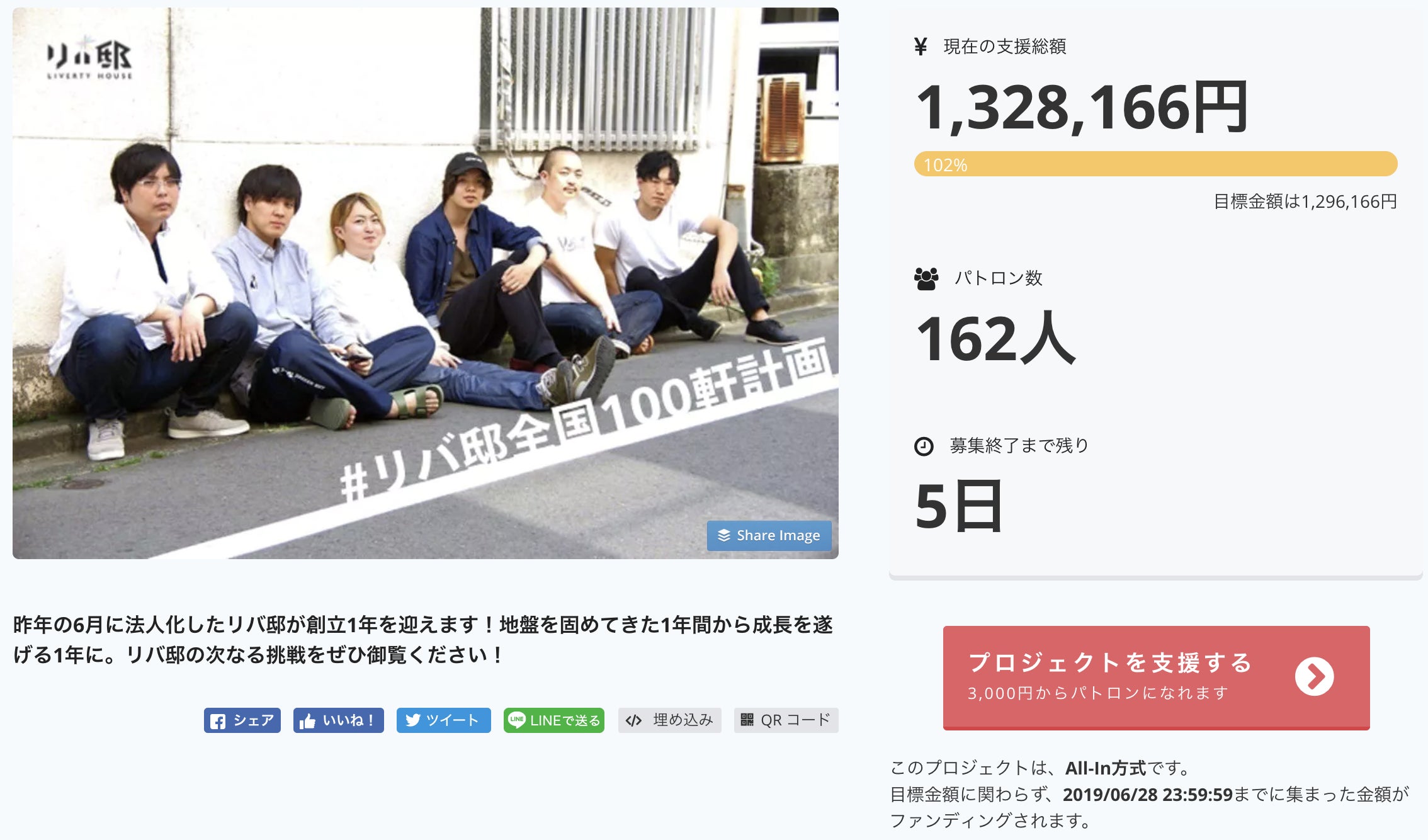Click the project main photo
This screenshot has width=1428, height=840.
click(x=426, y=283)
